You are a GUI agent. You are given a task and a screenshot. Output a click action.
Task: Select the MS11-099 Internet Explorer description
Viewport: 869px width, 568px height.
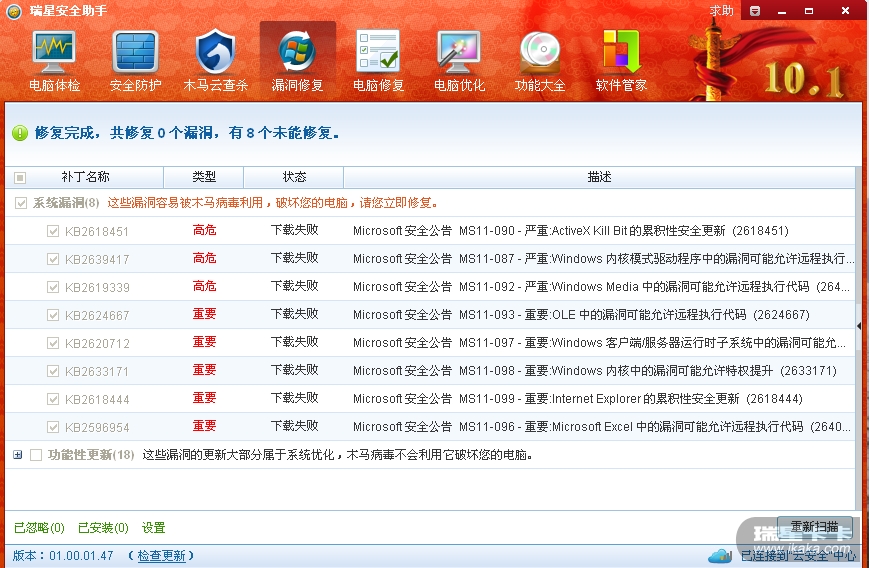(578, 398)
